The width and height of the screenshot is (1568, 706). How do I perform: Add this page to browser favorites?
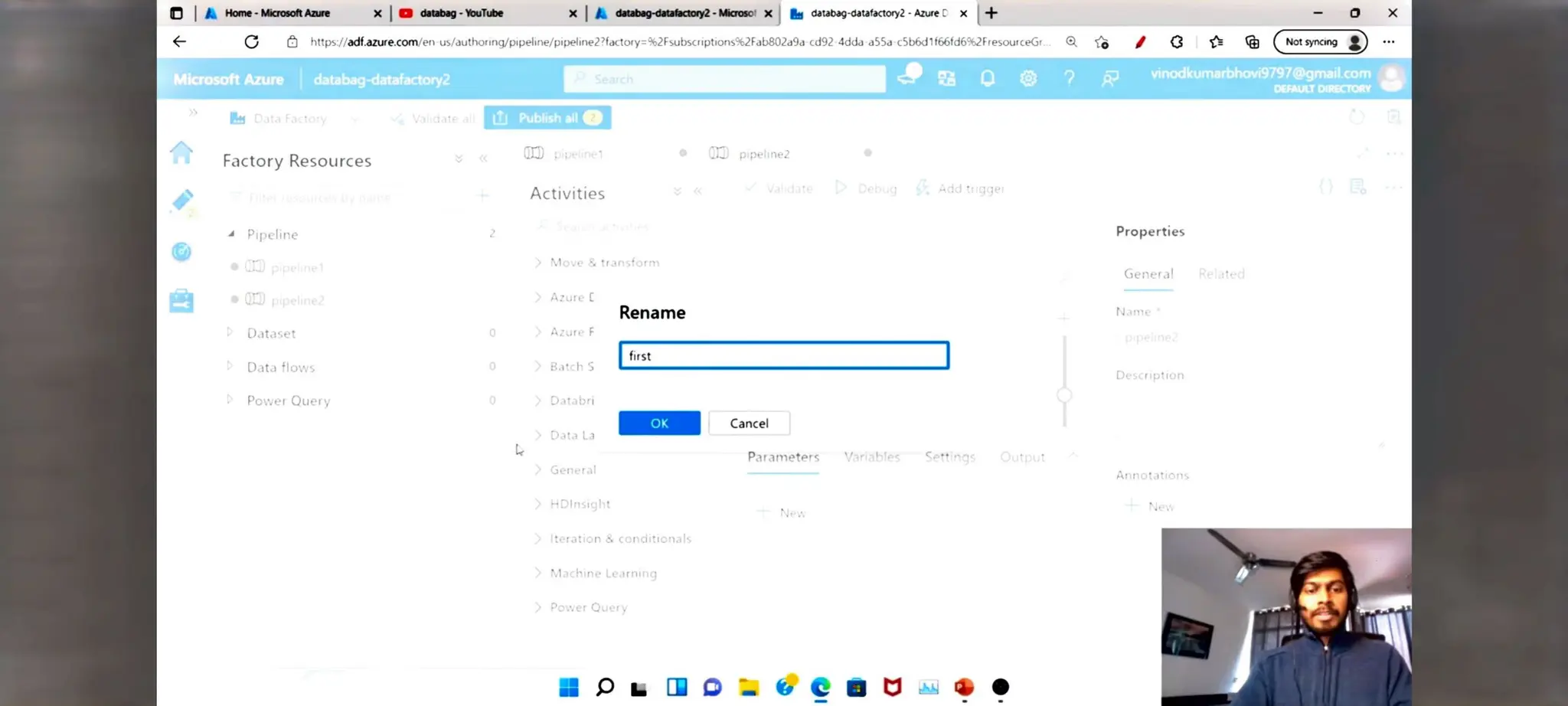click(1102, 42)
